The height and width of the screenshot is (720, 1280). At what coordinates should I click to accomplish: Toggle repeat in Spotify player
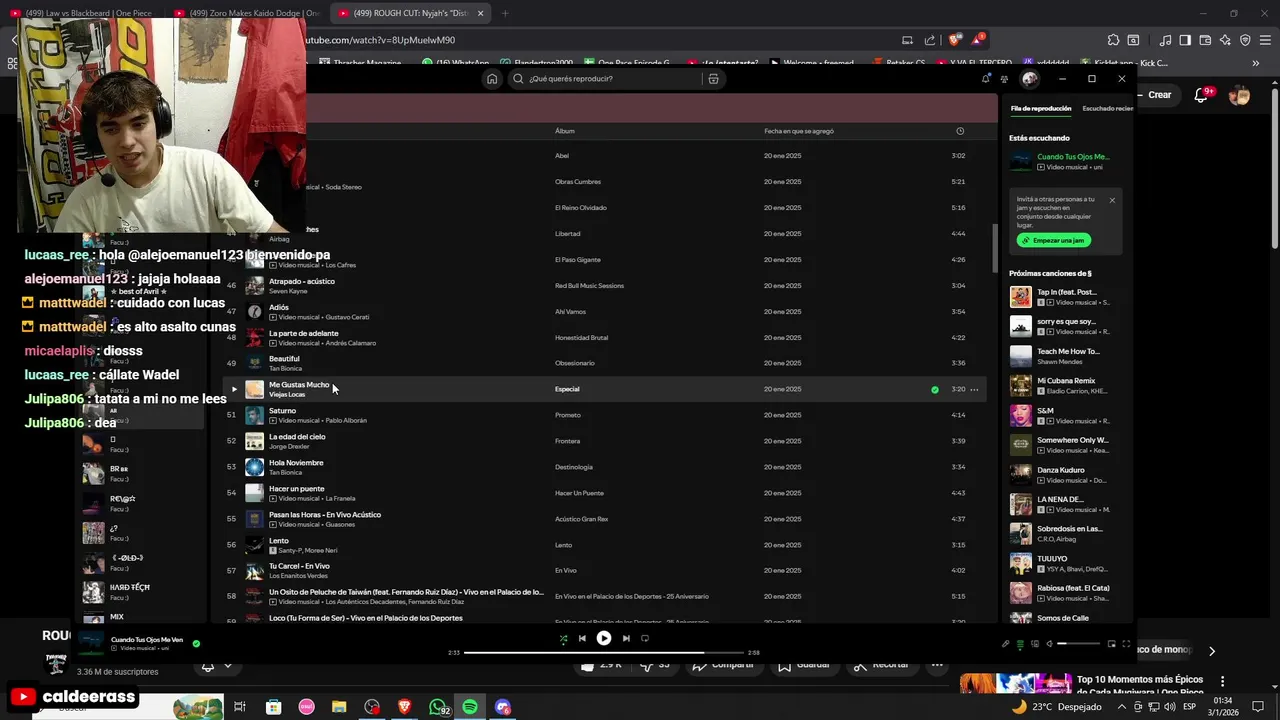(x=645, y=638)
